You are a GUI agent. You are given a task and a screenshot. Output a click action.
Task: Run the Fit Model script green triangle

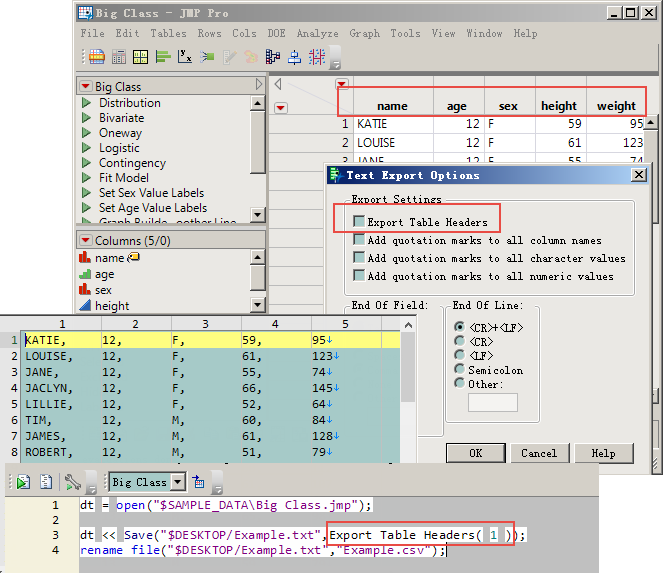coord(87,178)
